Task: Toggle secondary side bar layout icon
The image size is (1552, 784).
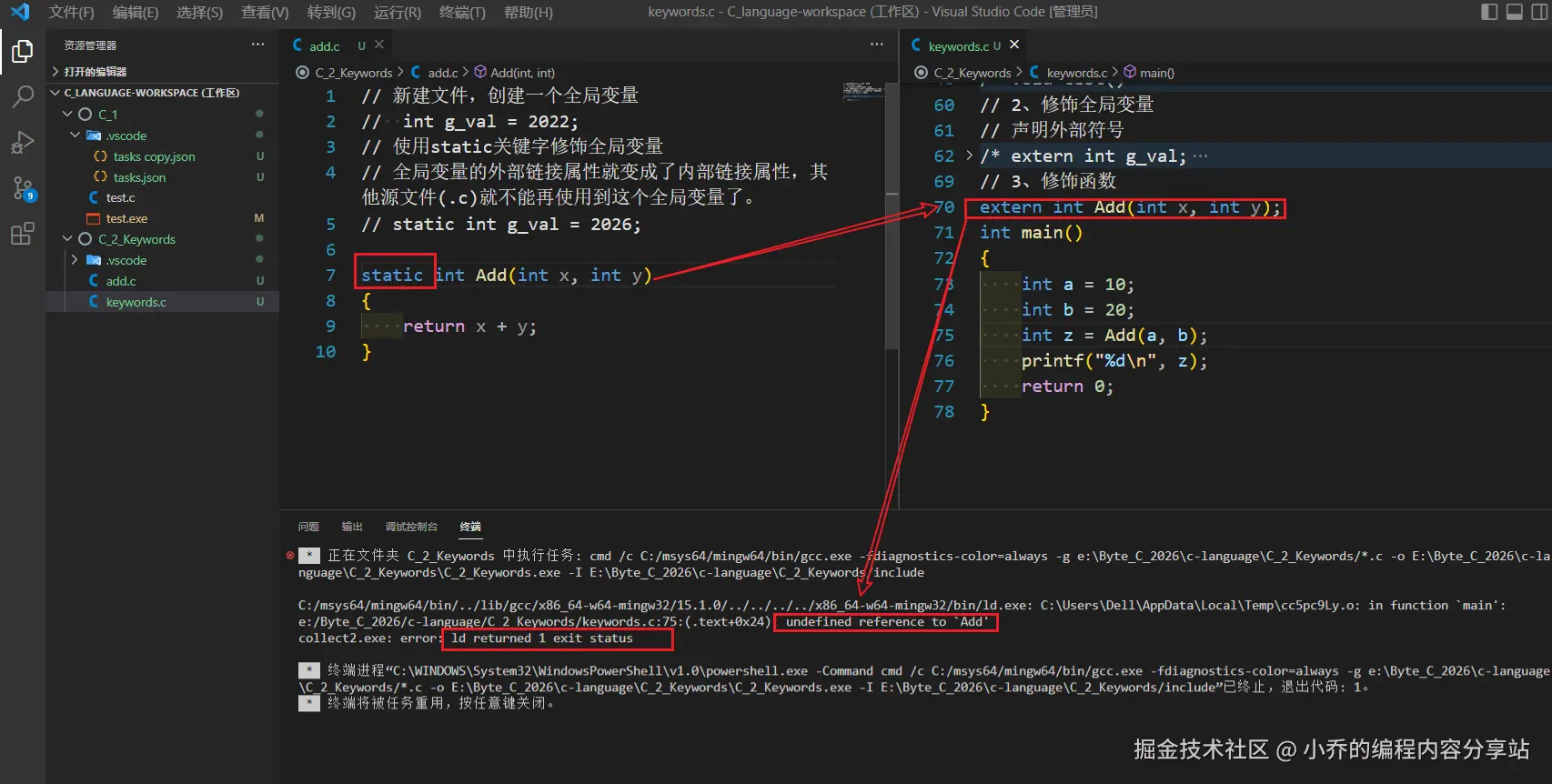Action: tap(1539, 12)
